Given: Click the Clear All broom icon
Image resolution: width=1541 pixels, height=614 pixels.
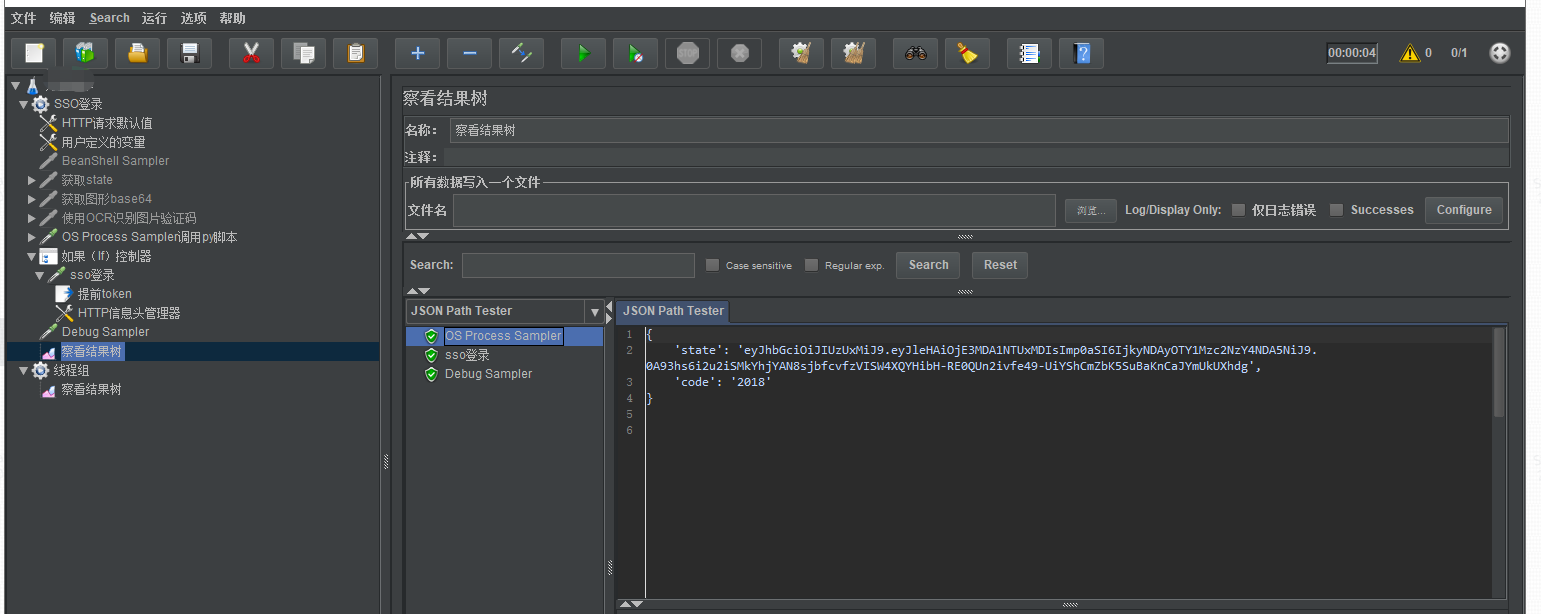Looking at the screenshot, I should click(853, 53).
